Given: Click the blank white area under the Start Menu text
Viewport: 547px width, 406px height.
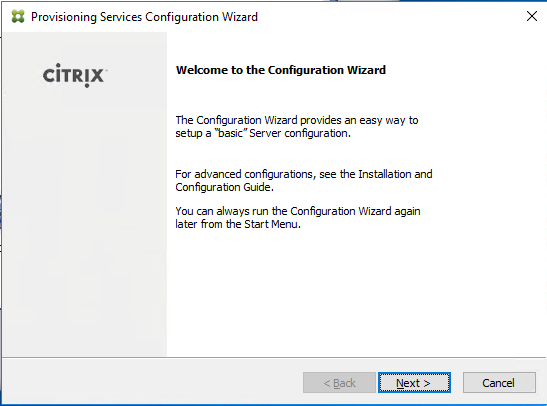Looking at the screenshot, I should coord(356,293).
